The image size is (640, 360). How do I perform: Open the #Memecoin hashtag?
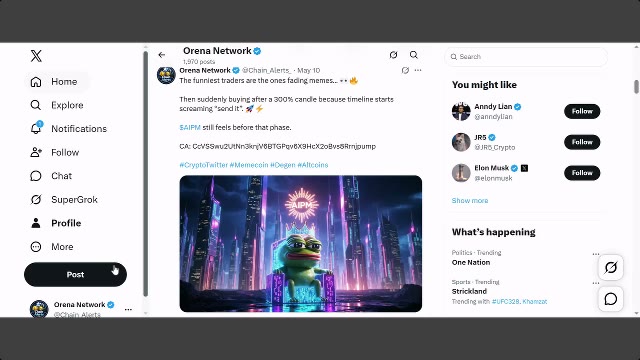[x=249, y=165]
